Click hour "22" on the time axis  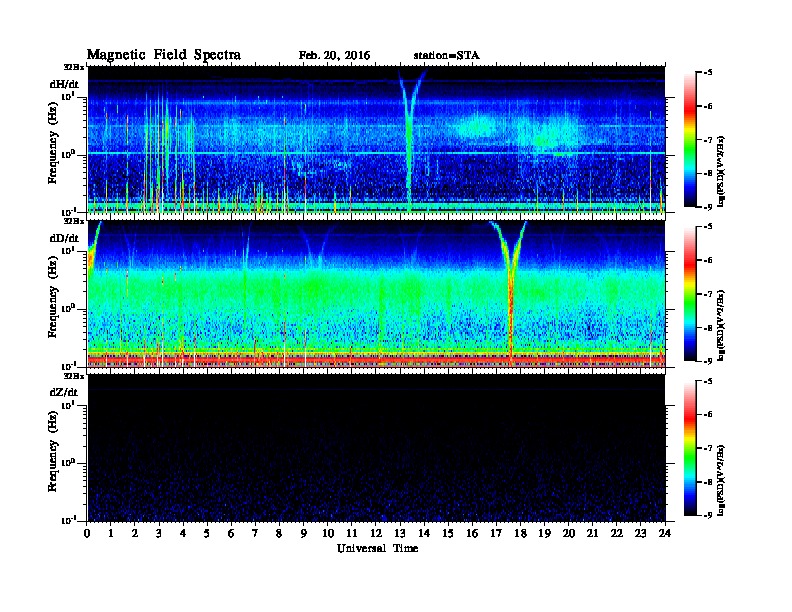pos(617,533)
